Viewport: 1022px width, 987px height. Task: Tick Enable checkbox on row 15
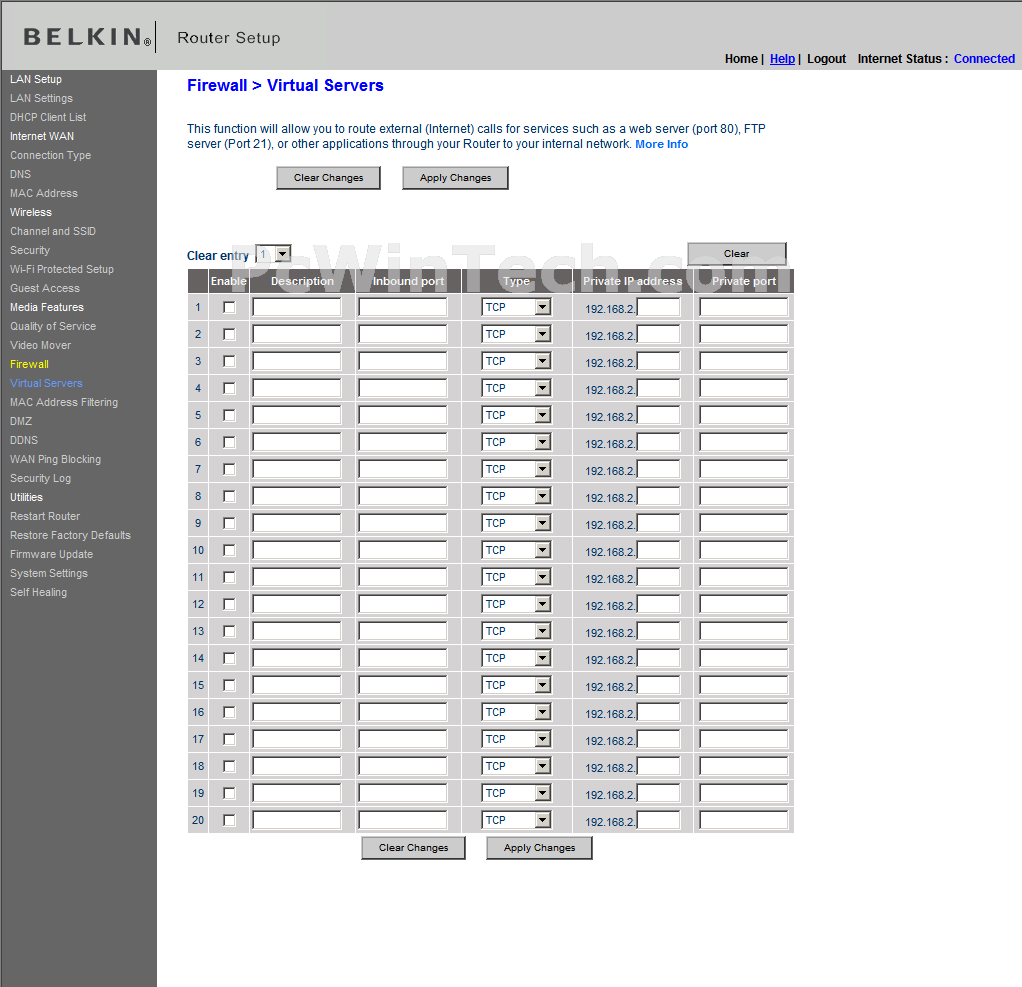(x=229, y=685)
